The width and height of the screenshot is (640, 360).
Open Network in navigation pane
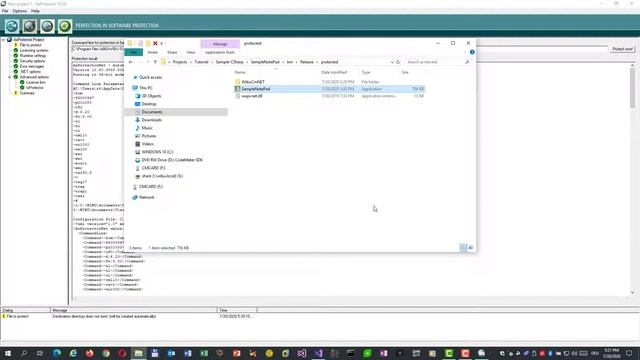click(x=146, y=197)
